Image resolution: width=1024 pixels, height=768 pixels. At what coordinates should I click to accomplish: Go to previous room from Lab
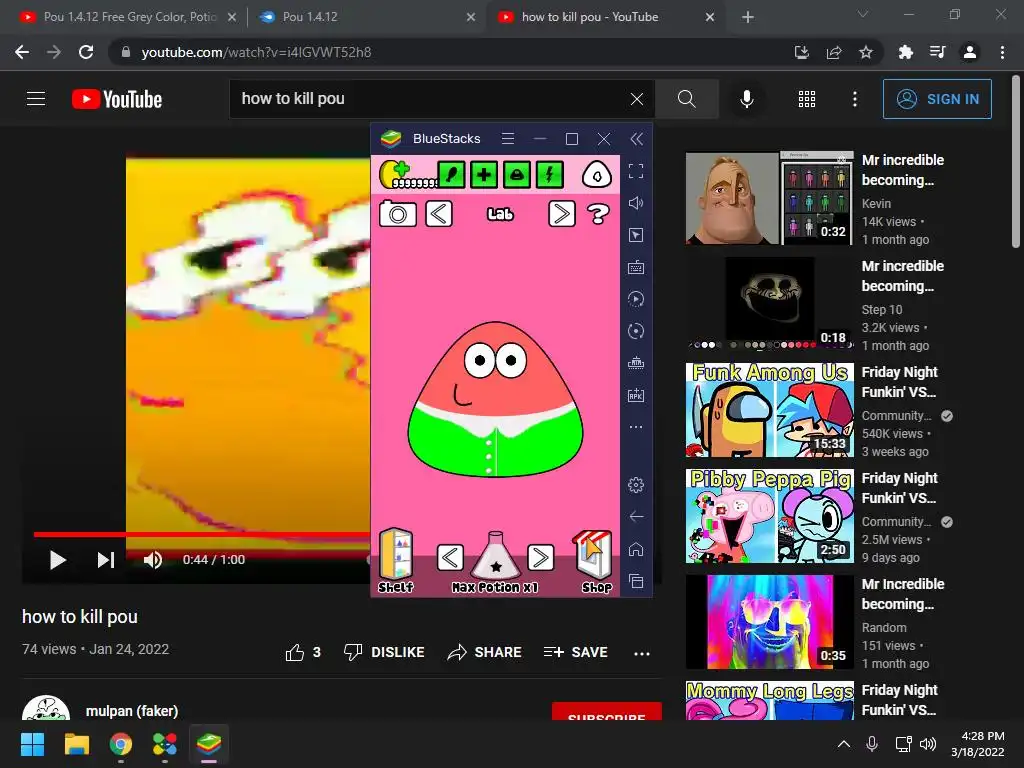439,214
